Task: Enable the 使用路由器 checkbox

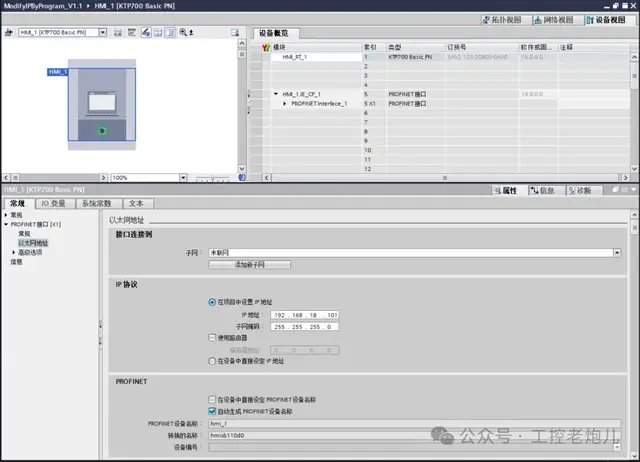Action: coord(212,338)
